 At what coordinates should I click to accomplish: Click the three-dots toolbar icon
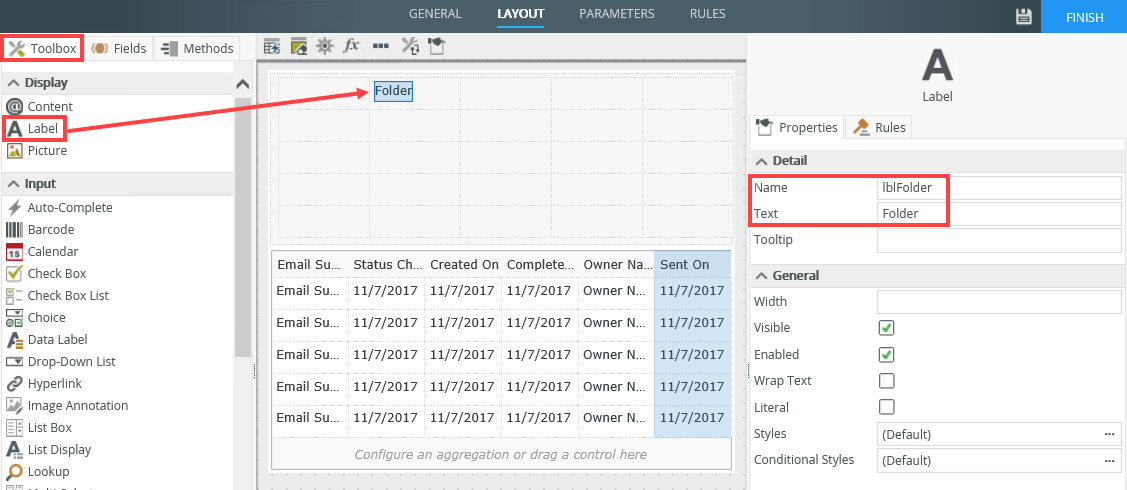[381, 46]
